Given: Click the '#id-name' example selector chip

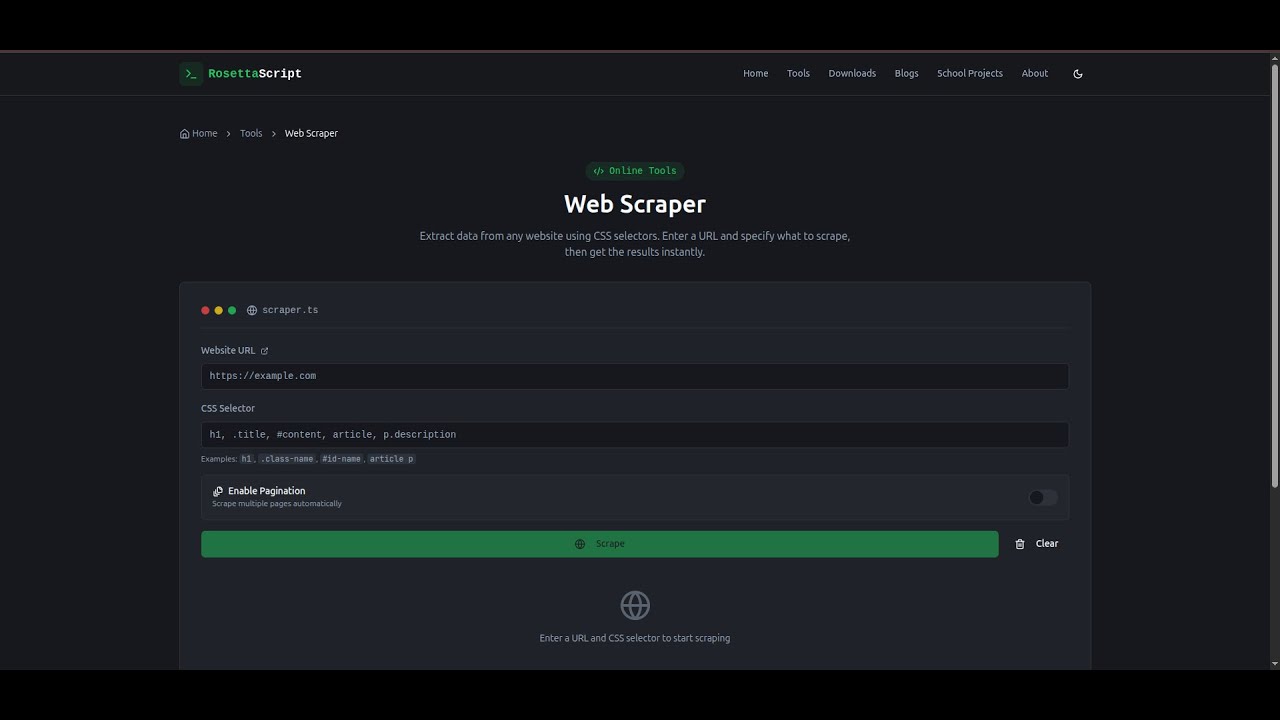Looking at the screenshot, I should (x=341, y=459).
